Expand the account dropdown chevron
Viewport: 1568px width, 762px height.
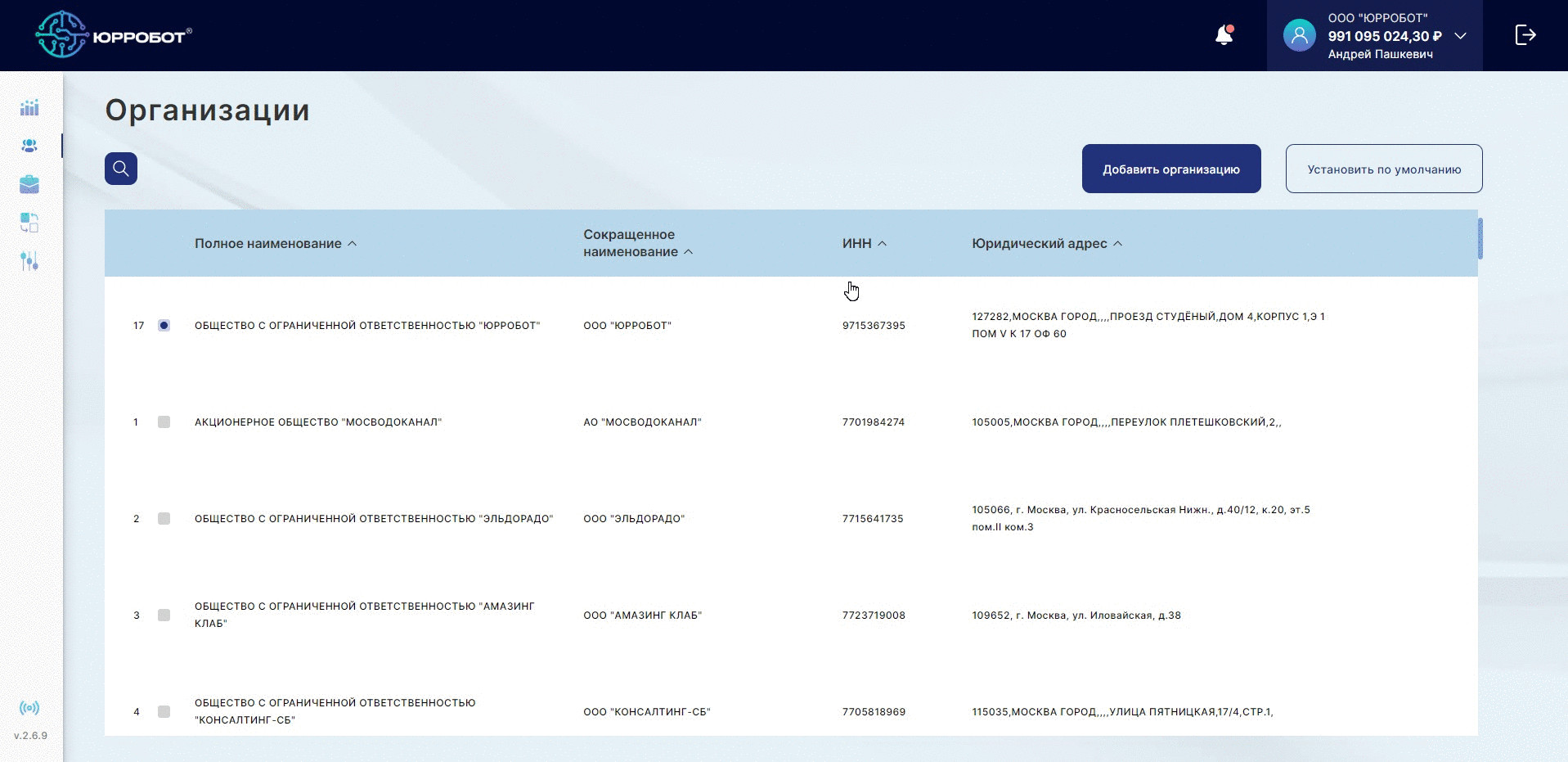tap(1460, 36)
